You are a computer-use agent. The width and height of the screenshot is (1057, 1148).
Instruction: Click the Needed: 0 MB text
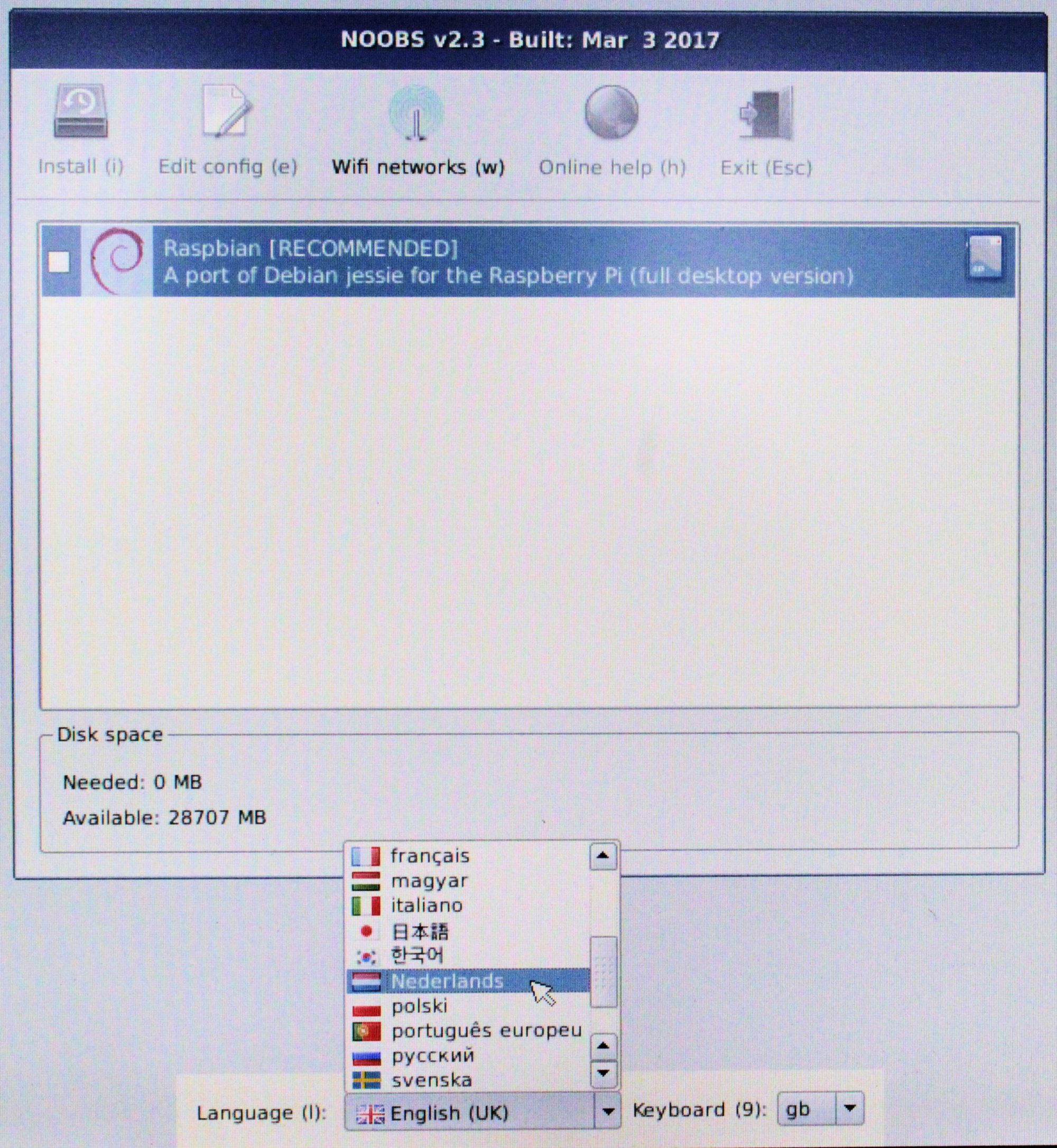tap(132, 782)
